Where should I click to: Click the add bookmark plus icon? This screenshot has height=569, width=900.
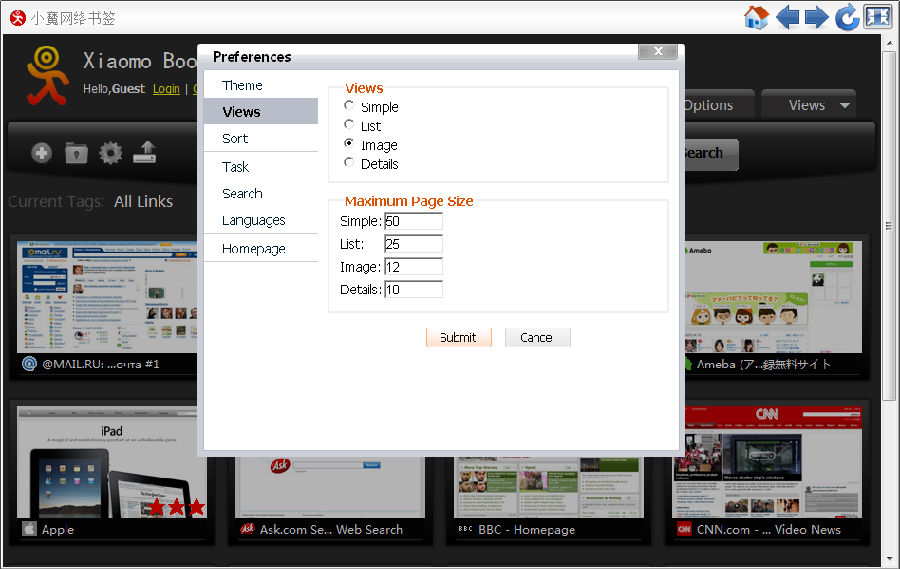pyautogui.click(x=41, y=153)
